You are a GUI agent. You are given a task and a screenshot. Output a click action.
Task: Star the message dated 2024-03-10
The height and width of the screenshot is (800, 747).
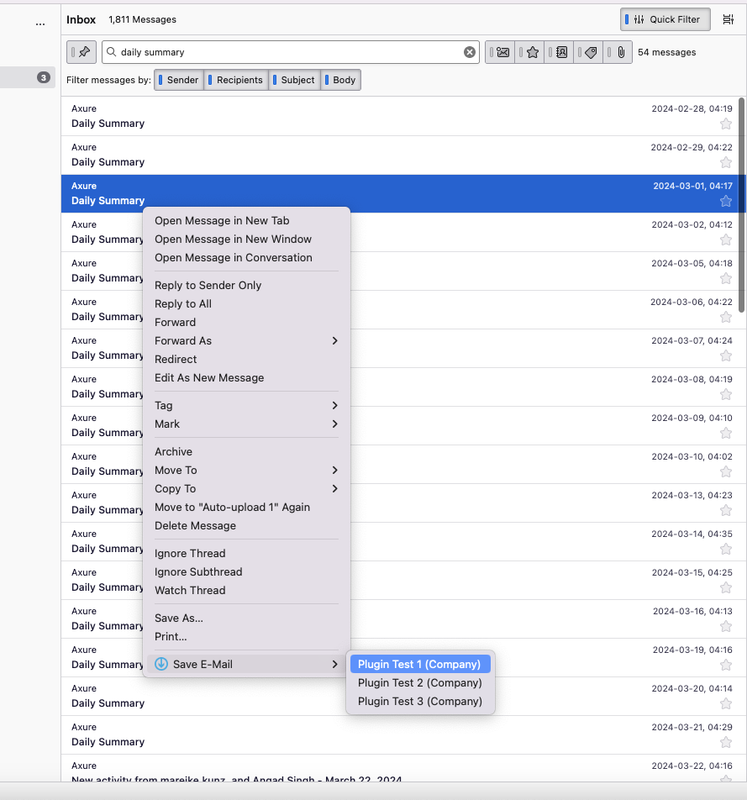(726, 471)
